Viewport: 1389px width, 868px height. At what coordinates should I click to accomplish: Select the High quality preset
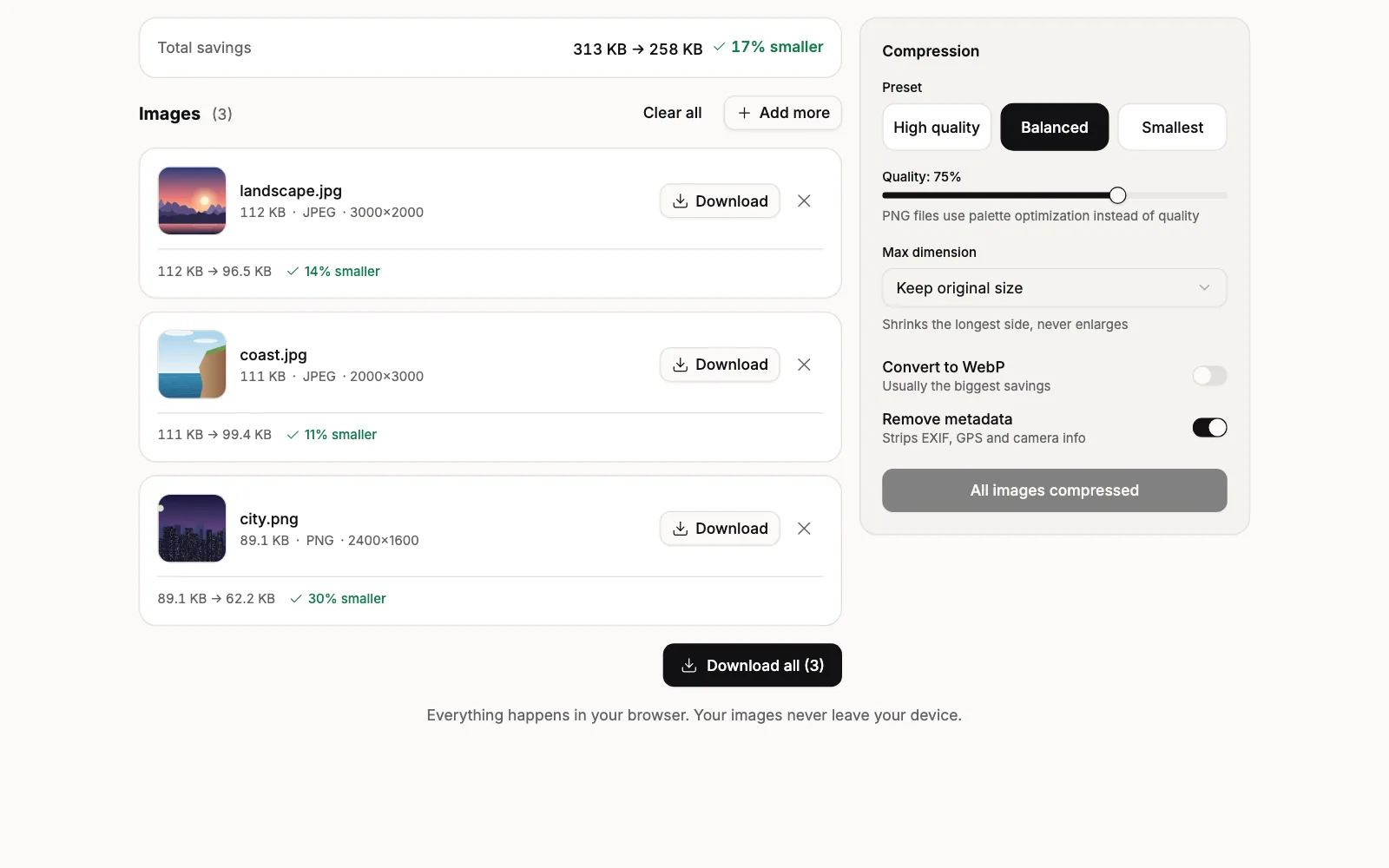click(x=937, y=127)
